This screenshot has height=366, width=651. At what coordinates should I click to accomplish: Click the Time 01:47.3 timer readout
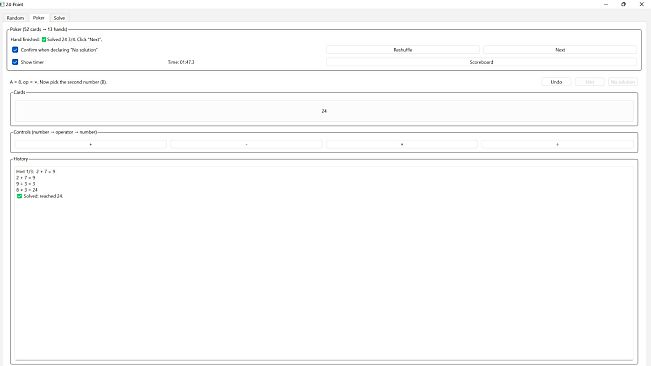[x=181, y=62]
